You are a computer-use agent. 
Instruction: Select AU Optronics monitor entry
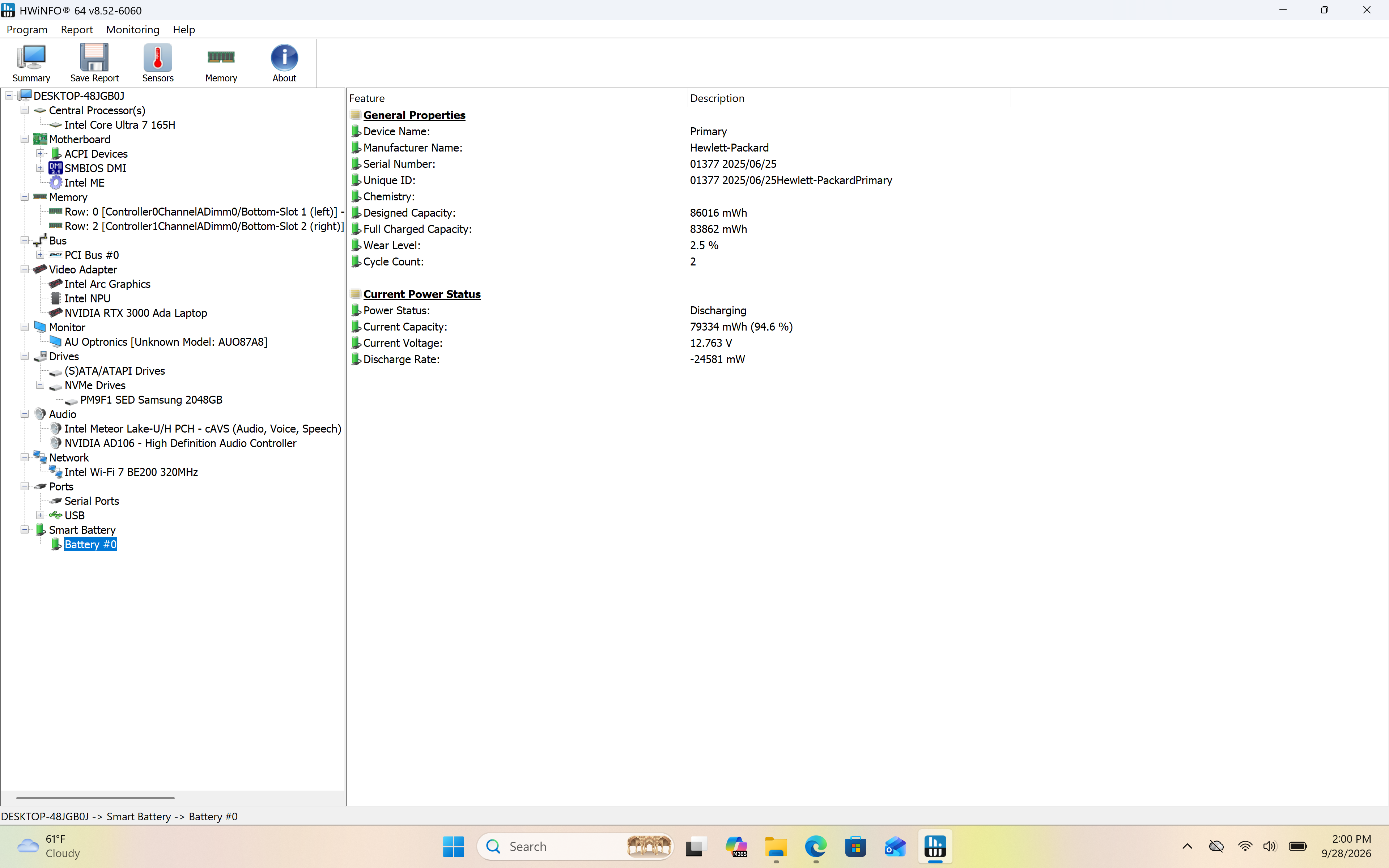click(166, 342)
